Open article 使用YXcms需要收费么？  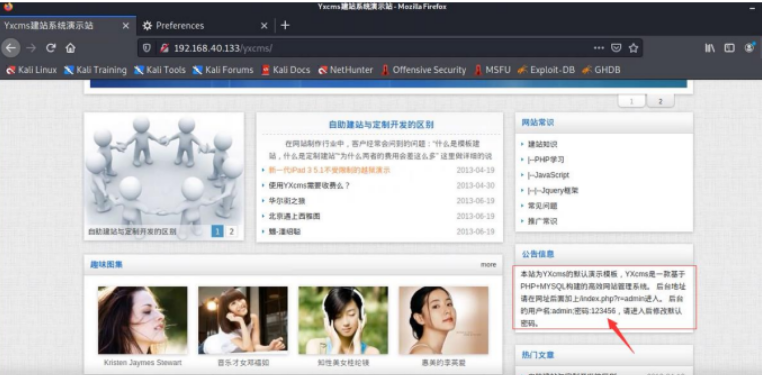309,186
